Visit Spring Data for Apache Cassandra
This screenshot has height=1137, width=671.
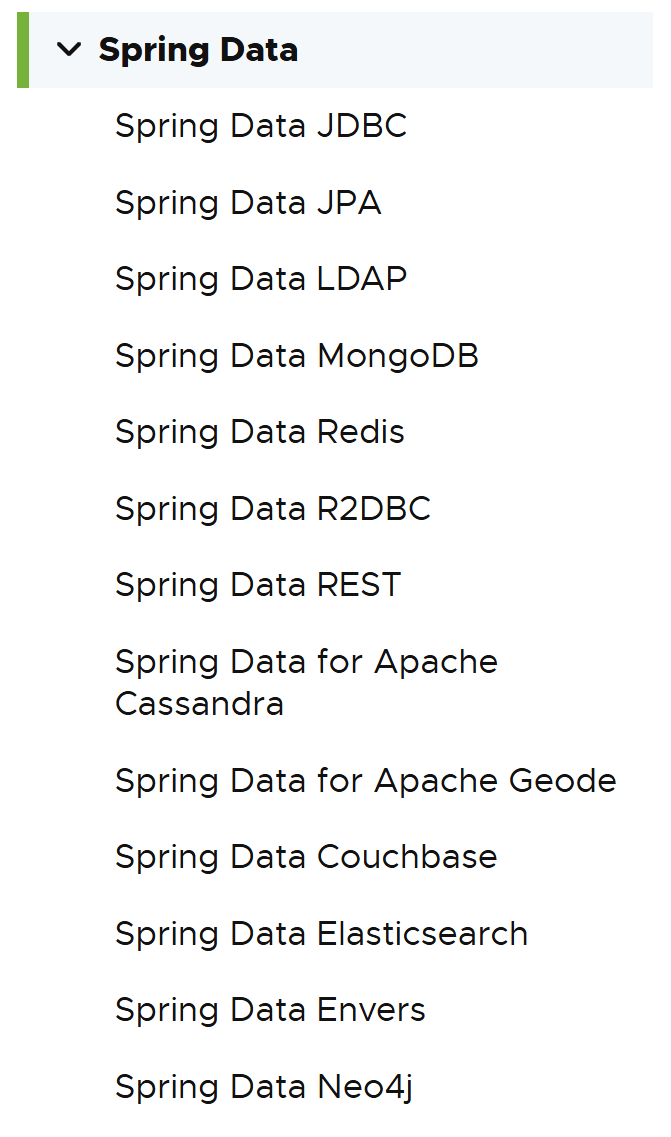pyautogui.click(x=306, y=662)
